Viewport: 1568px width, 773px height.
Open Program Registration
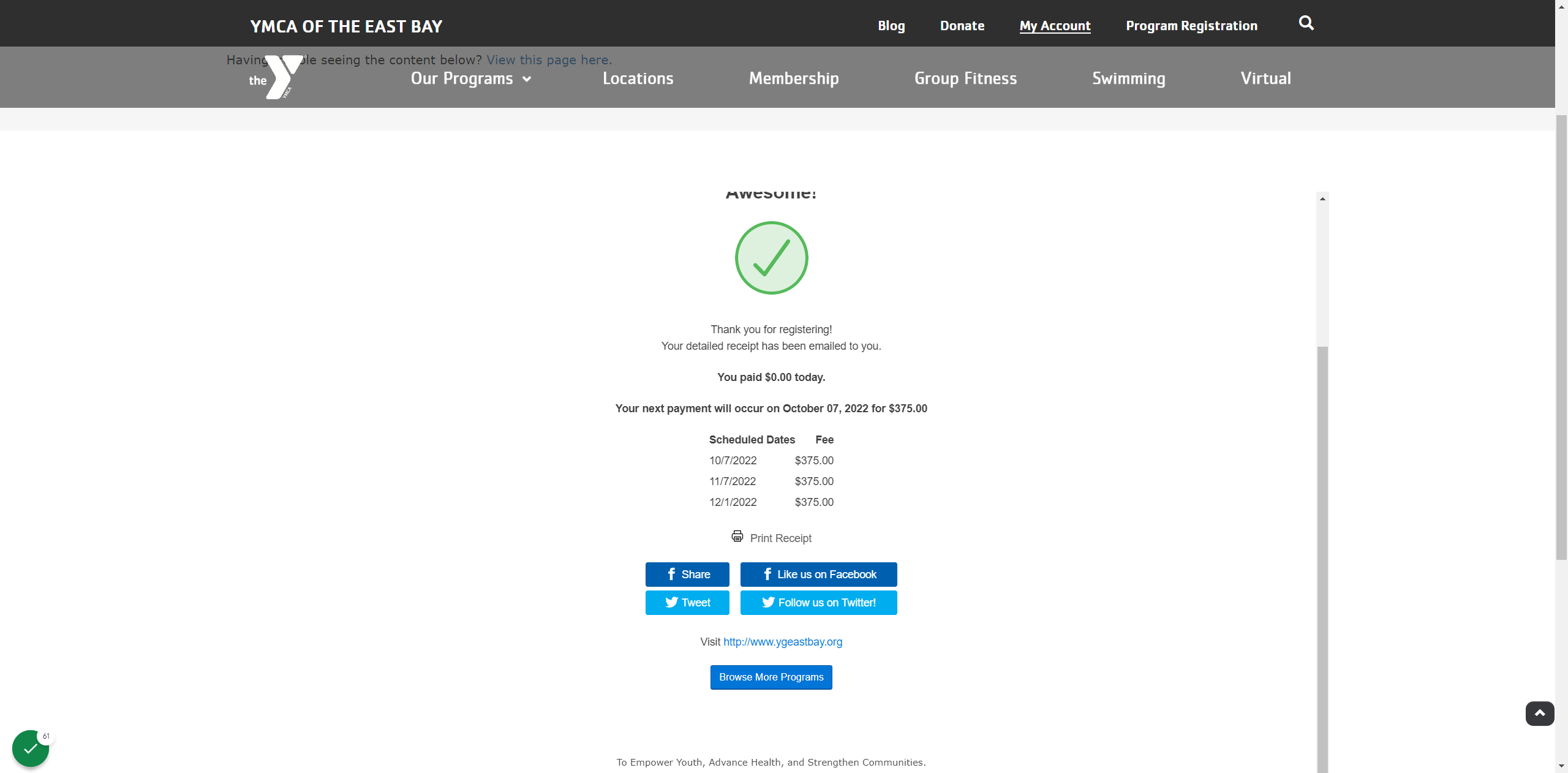pyautogui.click(x=1191, y=26)
